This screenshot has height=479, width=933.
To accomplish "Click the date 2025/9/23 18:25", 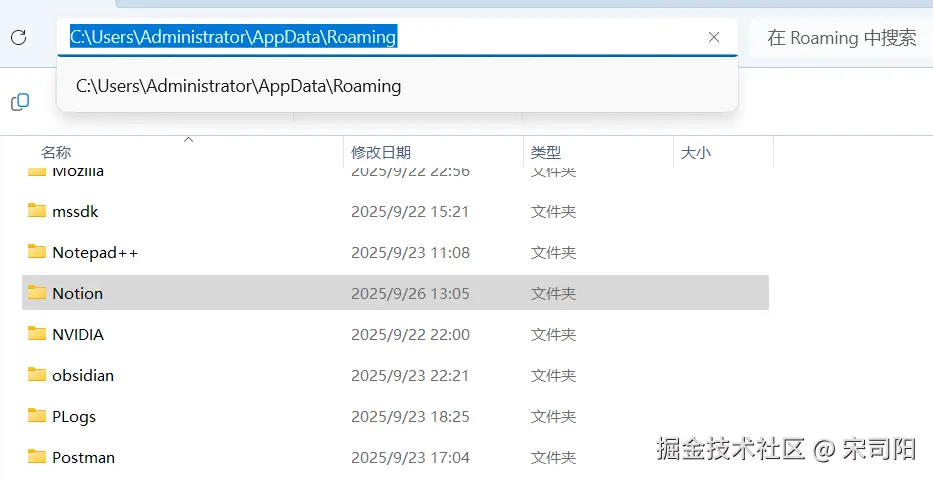I will 410,417.
